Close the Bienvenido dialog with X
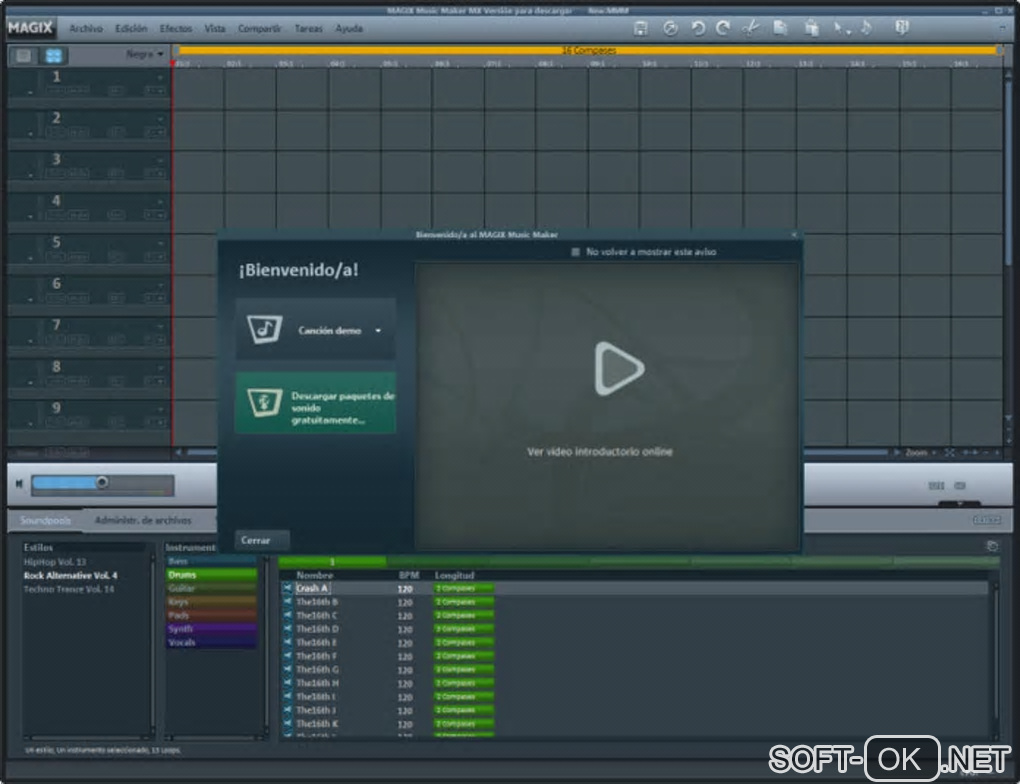Screen dimensions: 1020x784 coord(794,235)
